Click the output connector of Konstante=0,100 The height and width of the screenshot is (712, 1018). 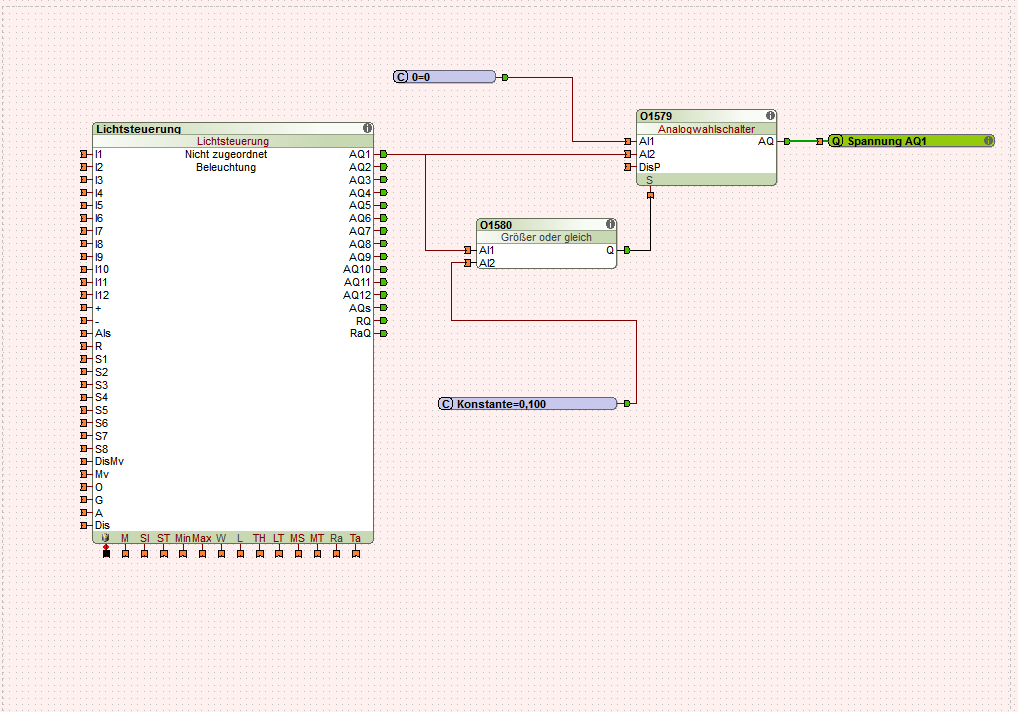click(627, 404)
